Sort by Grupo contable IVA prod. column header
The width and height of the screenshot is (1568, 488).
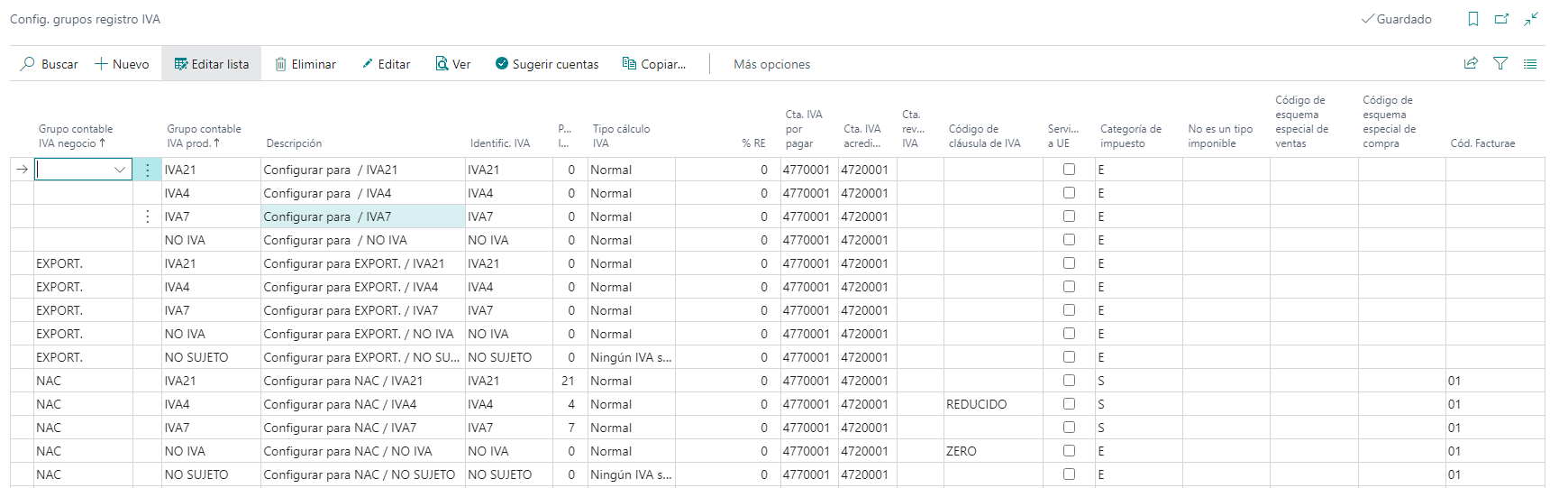[204, 136]
